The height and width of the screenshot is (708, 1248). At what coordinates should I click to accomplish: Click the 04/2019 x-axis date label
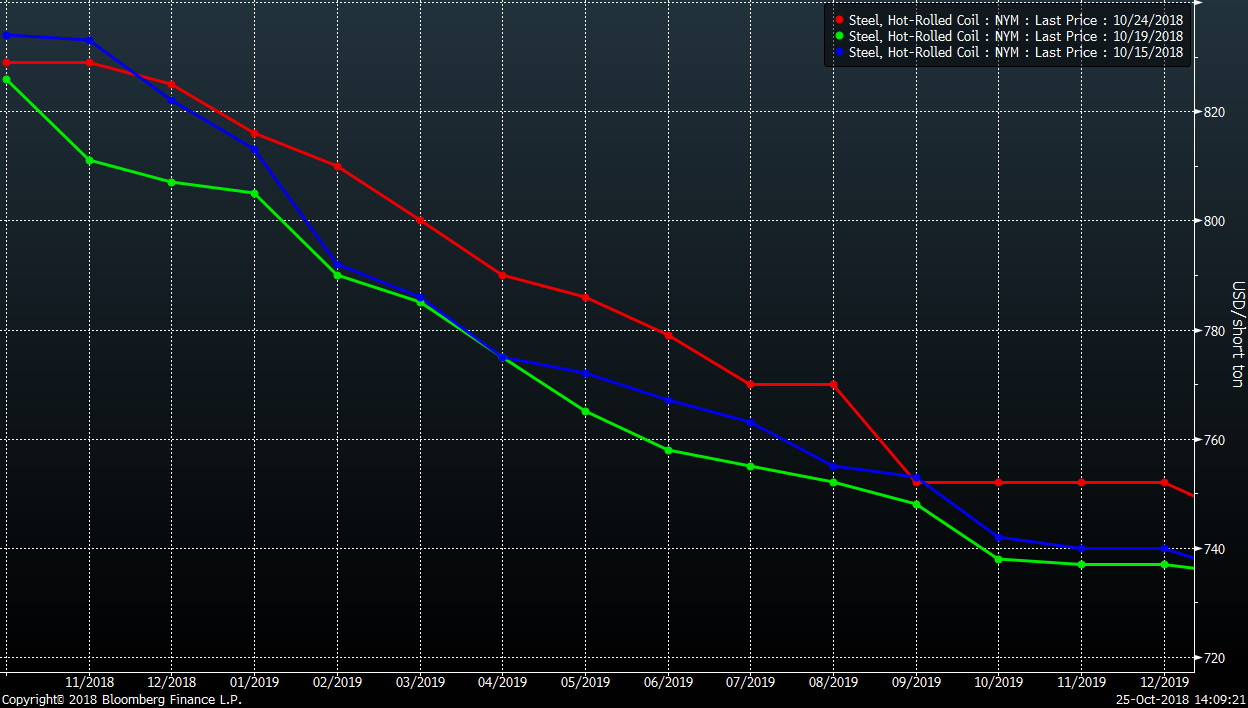point(502,683)
